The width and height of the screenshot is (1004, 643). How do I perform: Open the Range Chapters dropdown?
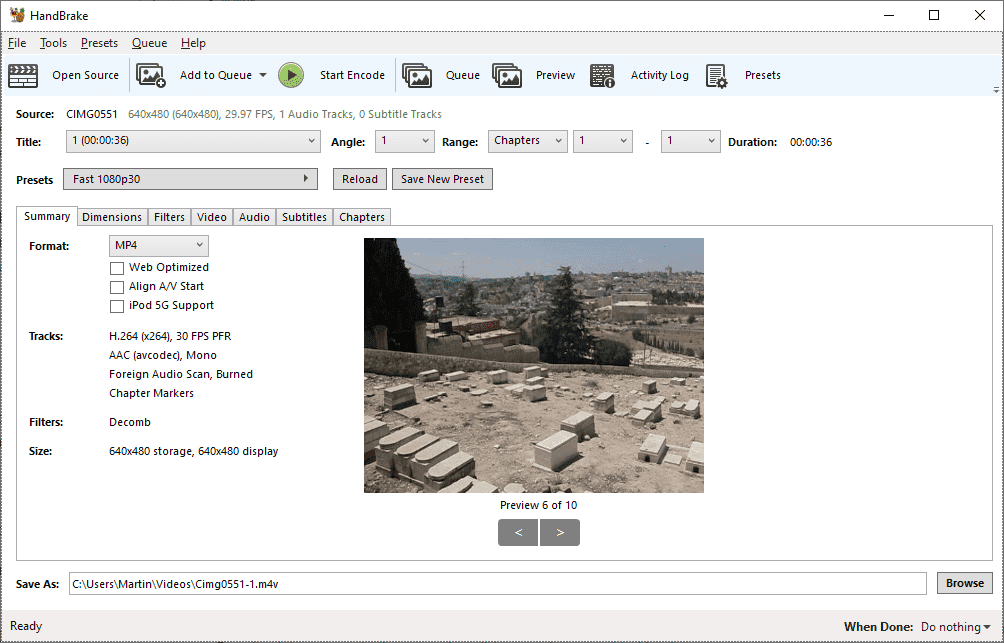coord(528,141)
